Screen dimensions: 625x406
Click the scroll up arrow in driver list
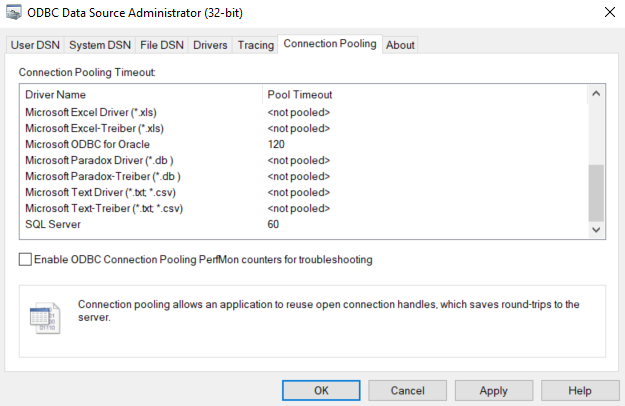(x=596, y=94)
